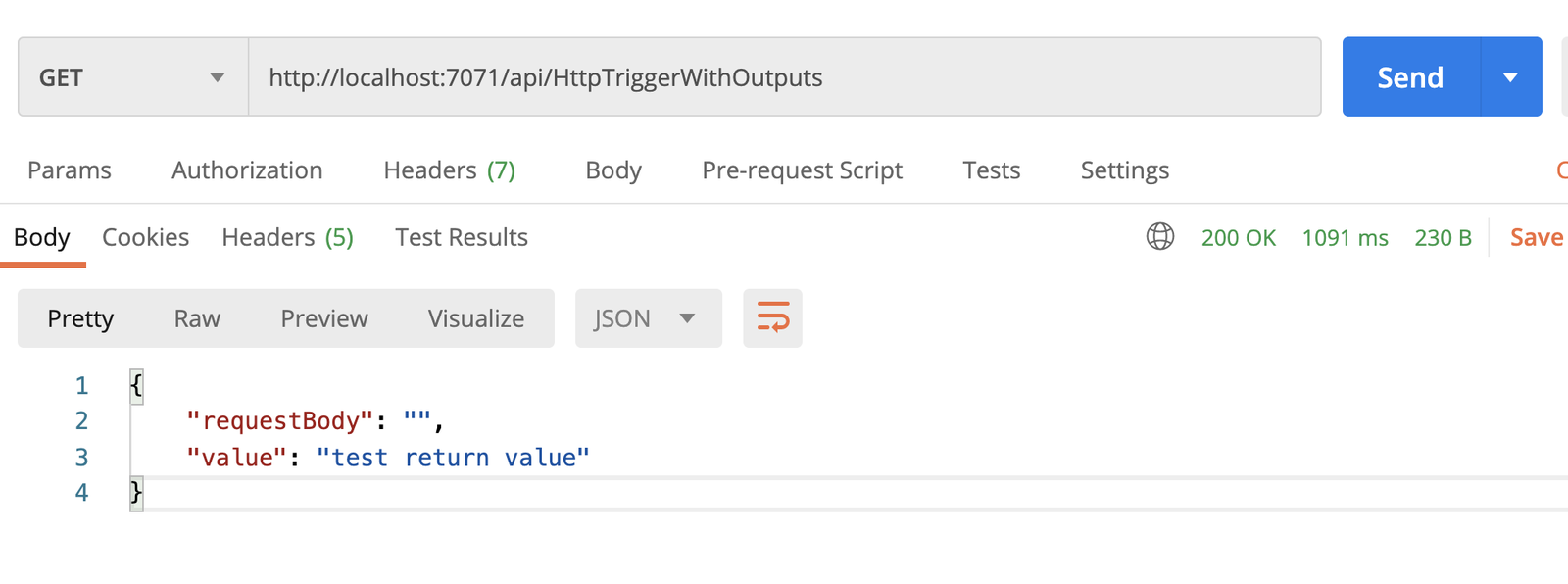Open the Pre-request Script tab
Screen dimensions: 1568x584
coord(802,170)
